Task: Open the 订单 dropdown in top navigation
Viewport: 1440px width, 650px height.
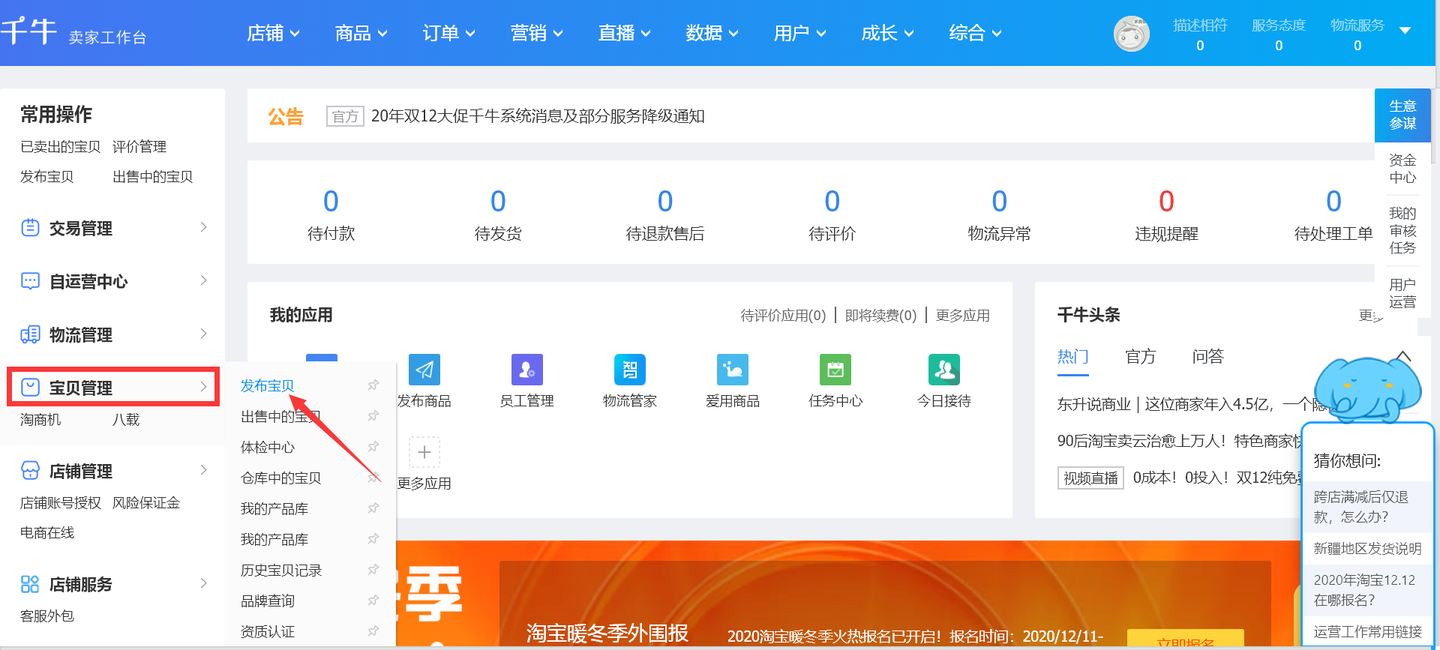Action: 449,33
